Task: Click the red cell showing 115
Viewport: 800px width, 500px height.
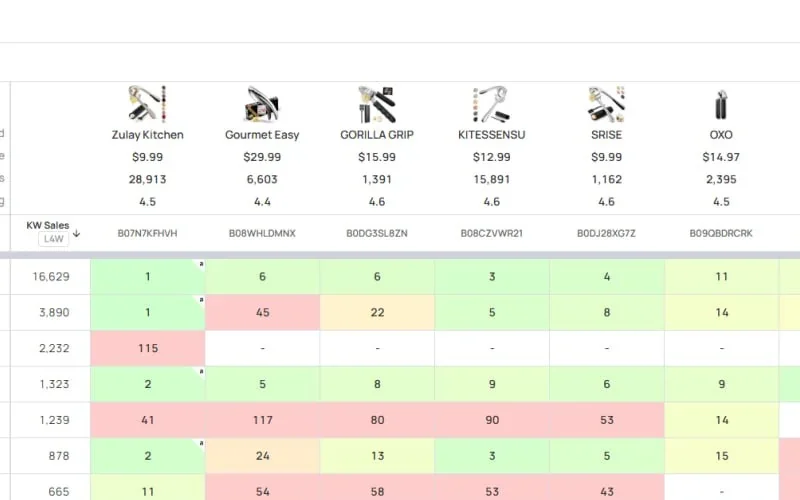Action: click(x=147, y=348)
